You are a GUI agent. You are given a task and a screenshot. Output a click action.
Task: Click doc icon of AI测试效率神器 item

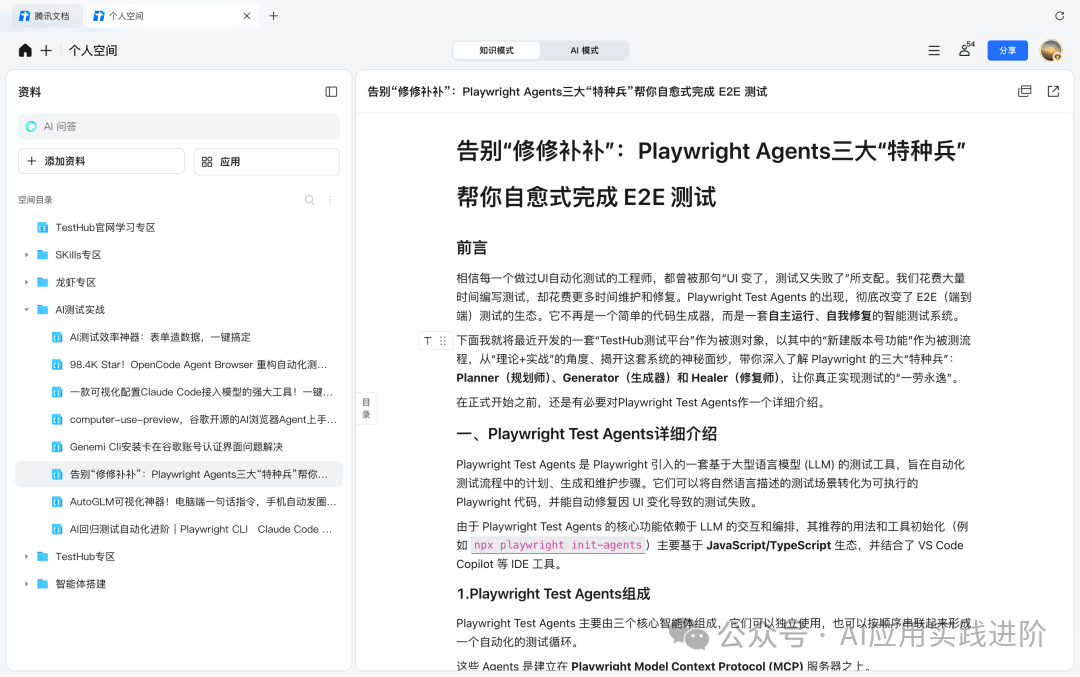57,337
